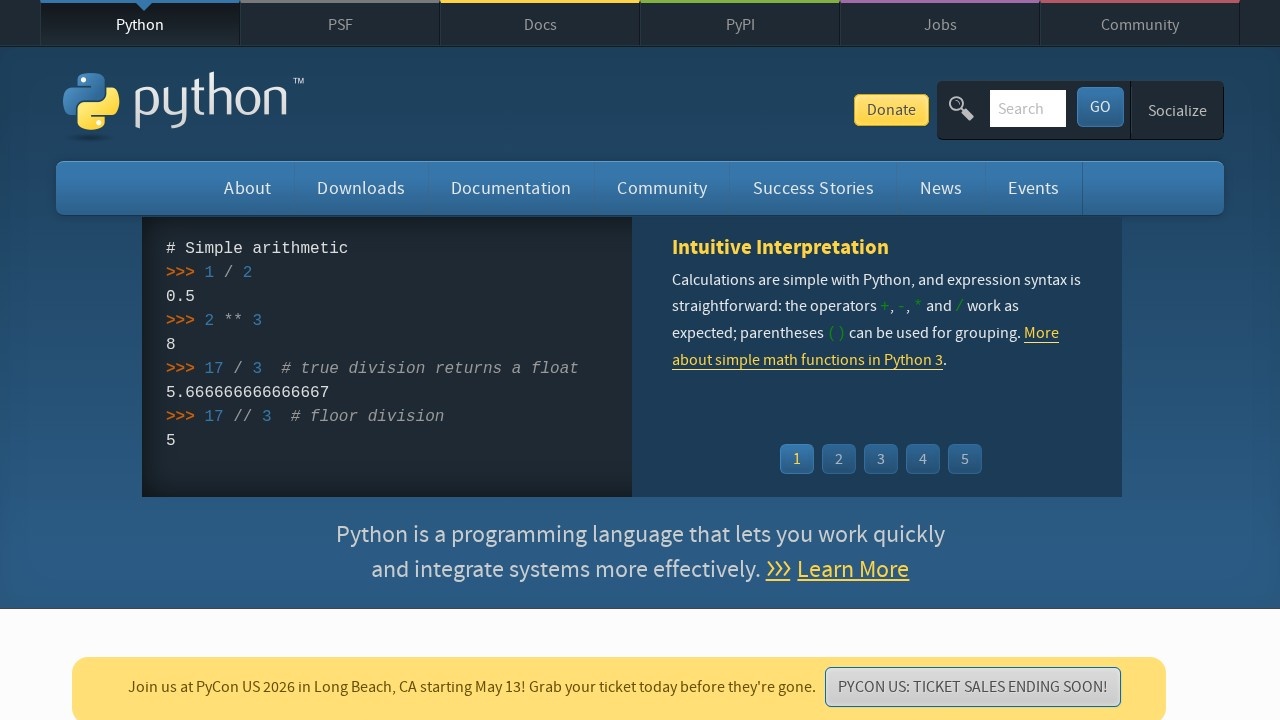1280x720 pixels.
Task: Click the magnifying glass search icon
Action: [x=961, y=109]
